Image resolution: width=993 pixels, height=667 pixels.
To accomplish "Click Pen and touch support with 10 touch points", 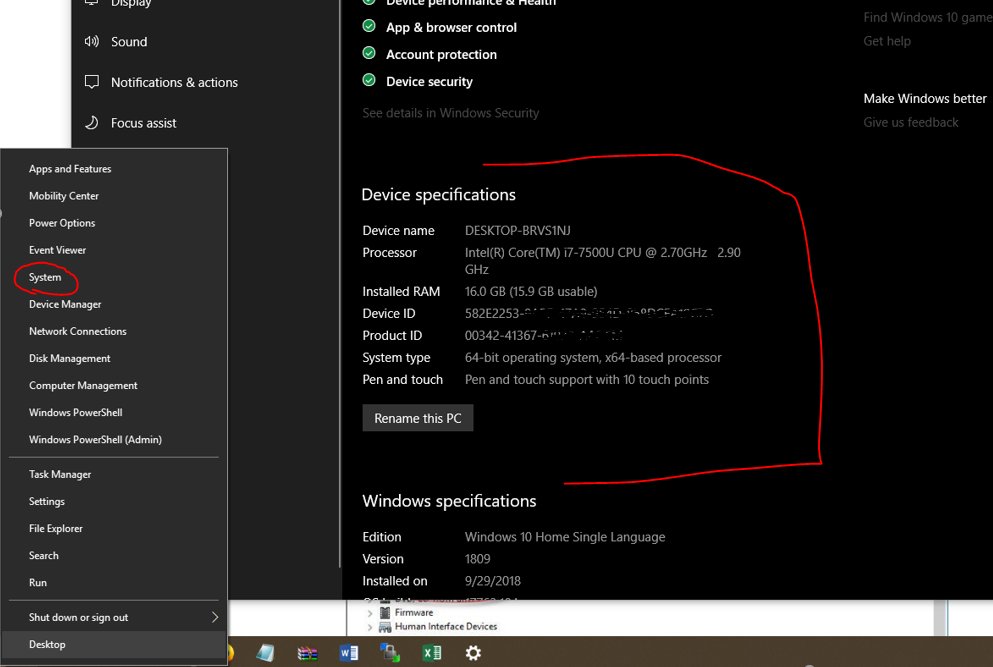I will coord(586,379).
